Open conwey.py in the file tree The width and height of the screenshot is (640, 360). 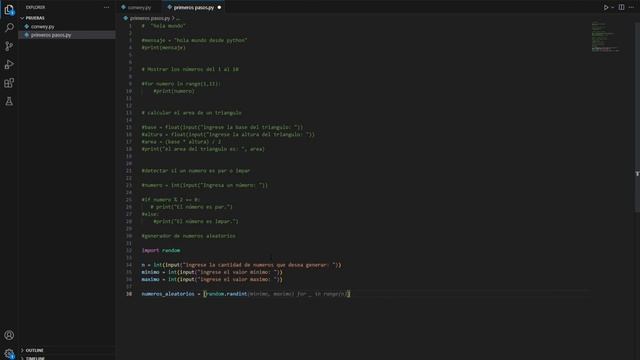pos(42,27)
